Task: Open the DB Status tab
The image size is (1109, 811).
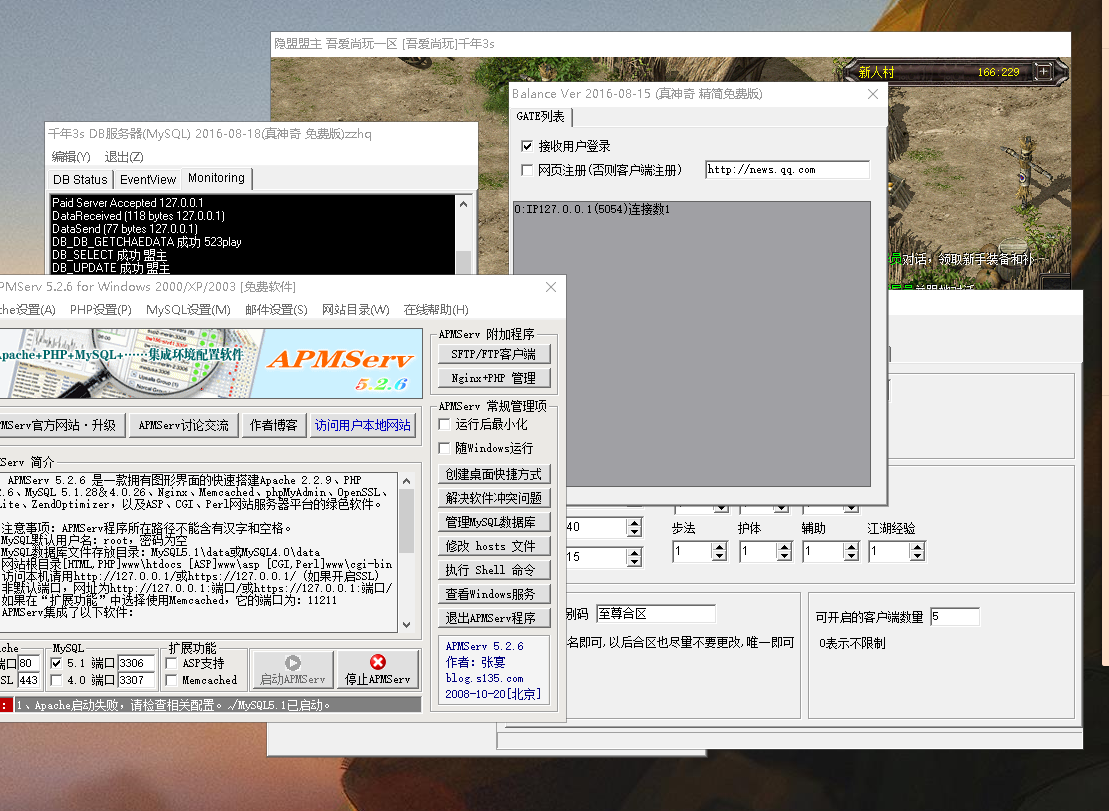Action: coord(80,180)
